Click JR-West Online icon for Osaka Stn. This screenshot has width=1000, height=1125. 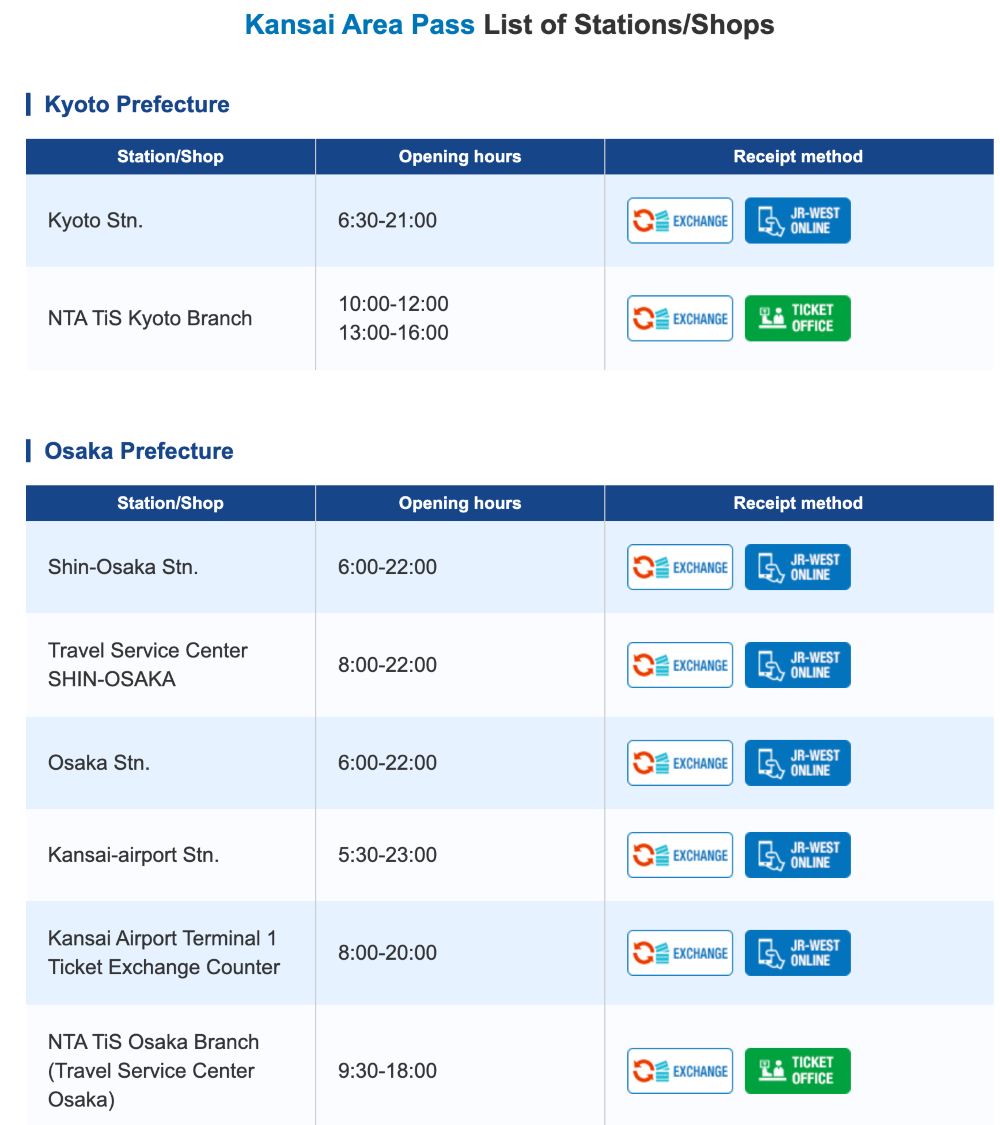pyautogui.click(x=797, y=763)
